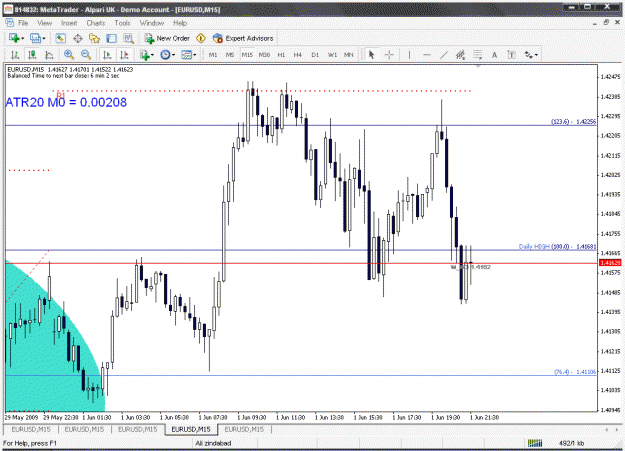Open the Data Window crosshair icon
625x451 pixels.
click(x=78, y=38)
